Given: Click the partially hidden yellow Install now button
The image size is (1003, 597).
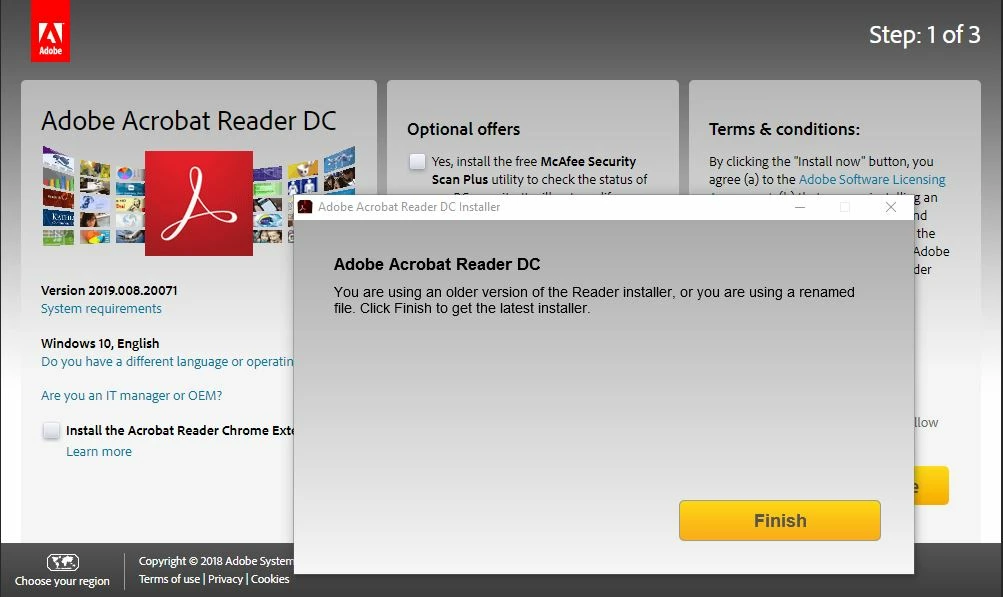Looking at the screenshot, I should pos(931,486).
